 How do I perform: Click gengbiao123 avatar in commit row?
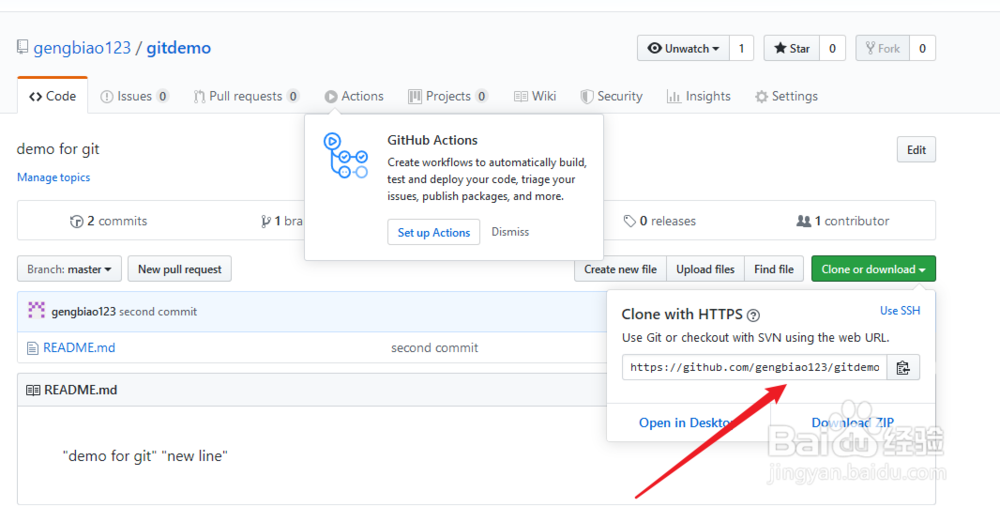(36, 311)
